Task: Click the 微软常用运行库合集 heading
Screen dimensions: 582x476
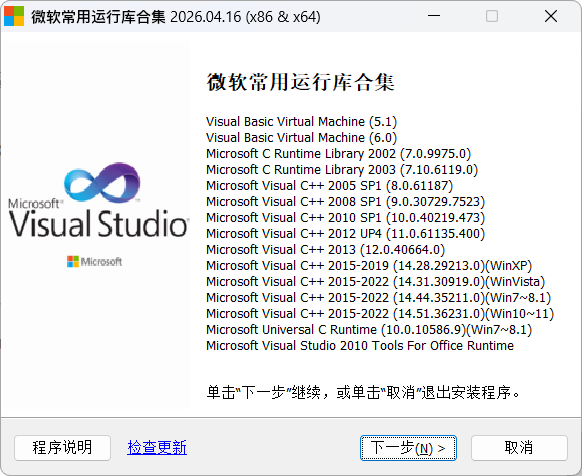Action: [x=300, y=82]
